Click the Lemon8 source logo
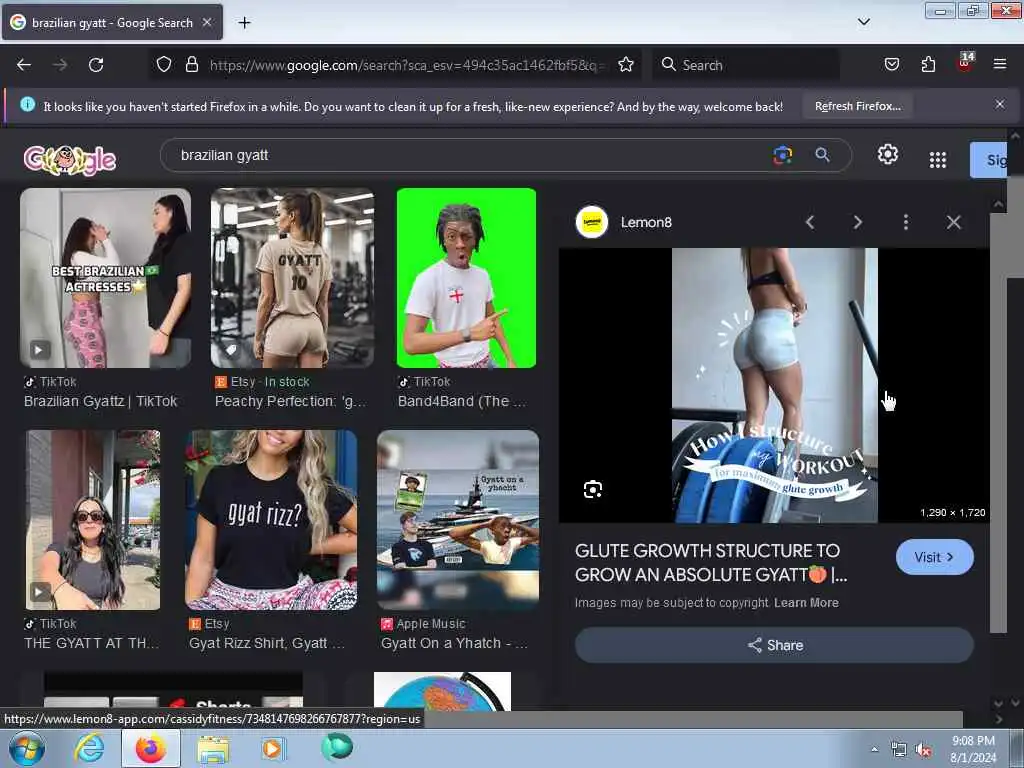This screenshot has width=1024, height=768. click(592, 222)
